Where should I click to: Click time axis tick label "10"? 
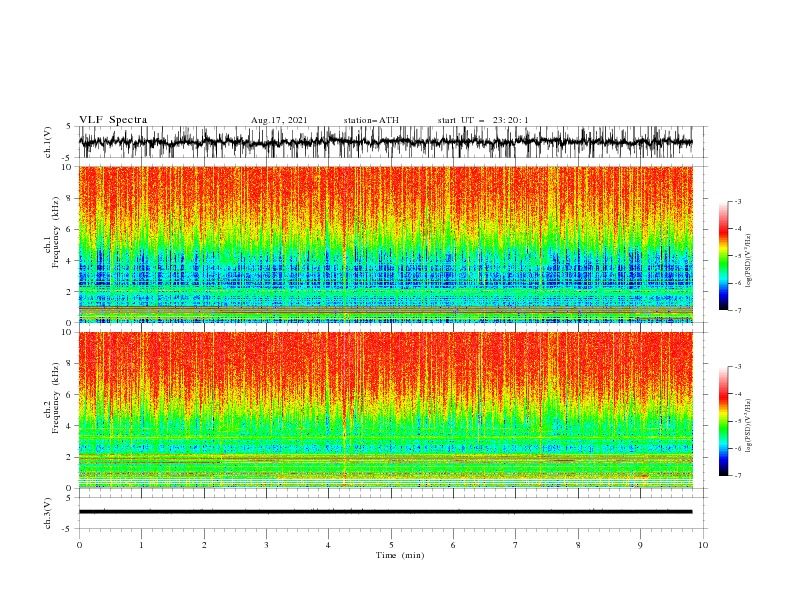pos(703,545)
